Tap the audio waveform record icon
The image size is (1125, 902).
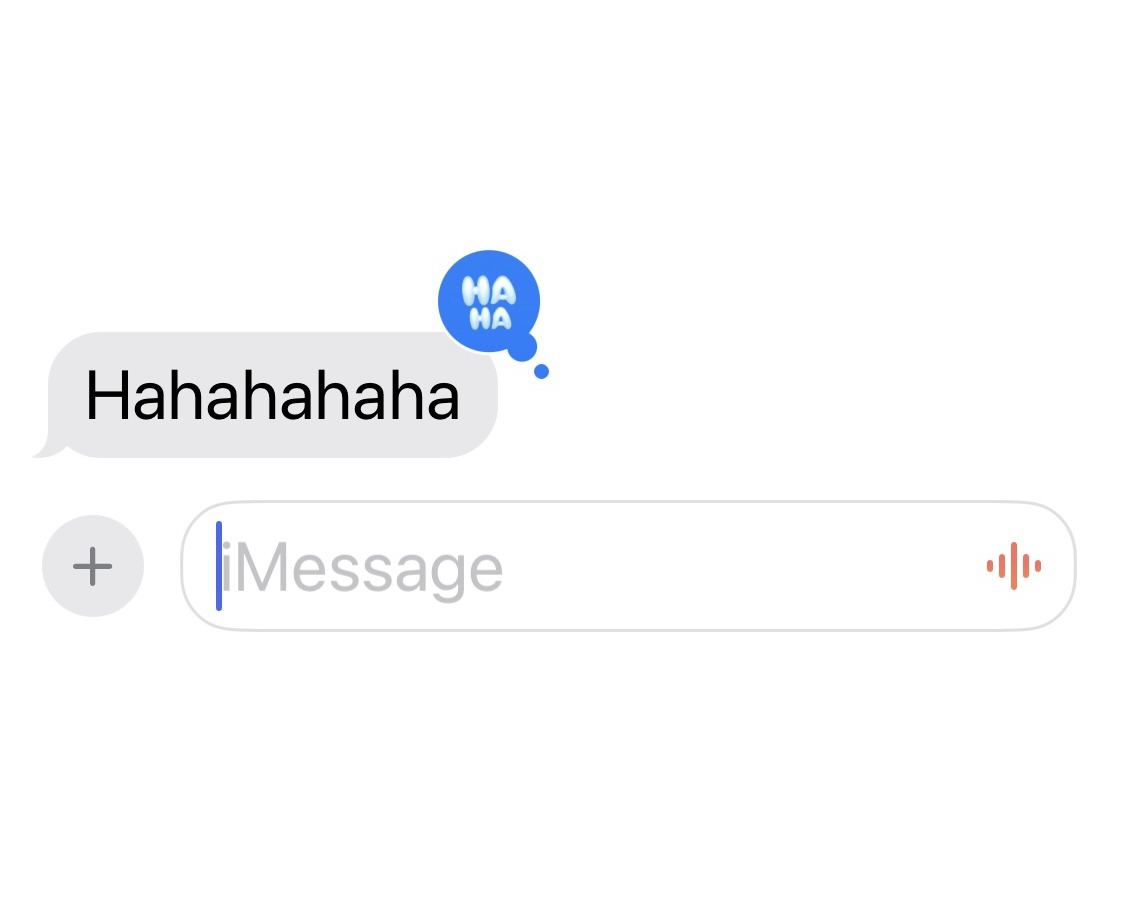click(x=1014, y=566)
